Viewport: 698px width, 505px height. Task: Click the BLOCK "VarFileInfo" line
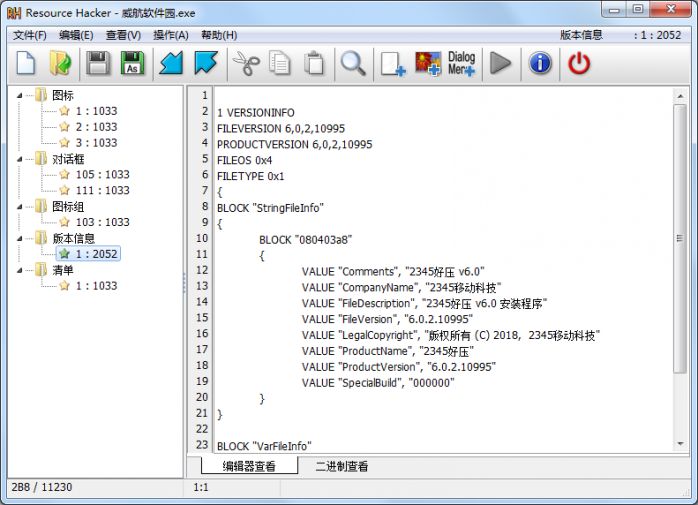click(x=264, y=446)
